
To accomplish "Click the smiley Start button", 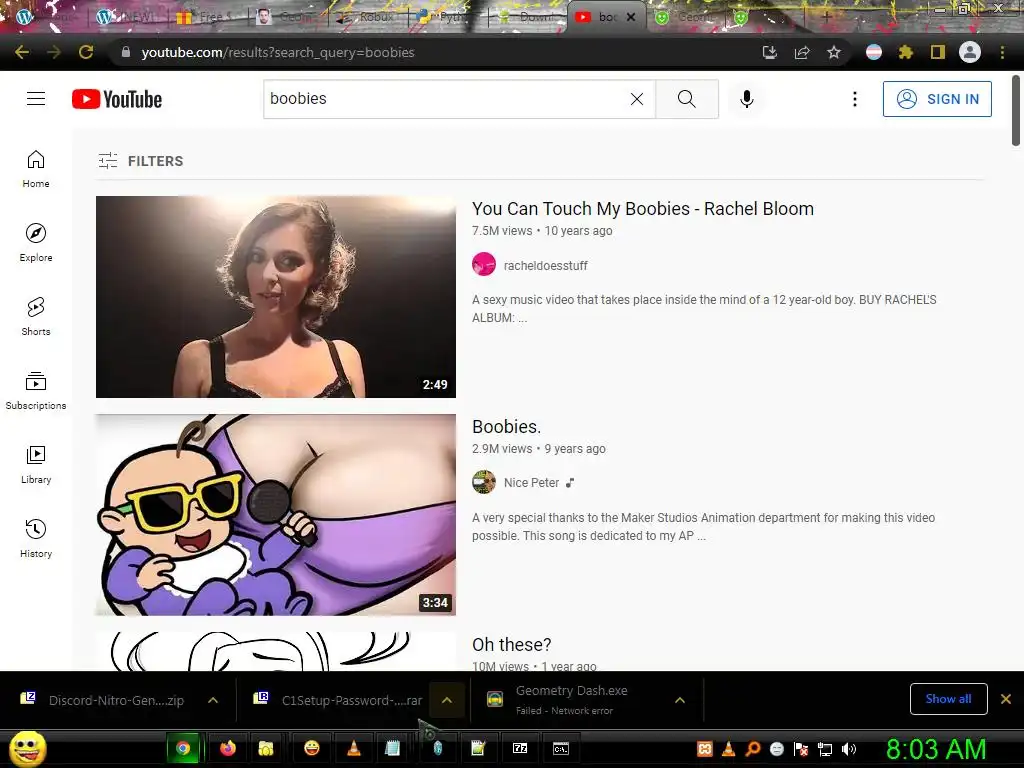I will [27, 748].
